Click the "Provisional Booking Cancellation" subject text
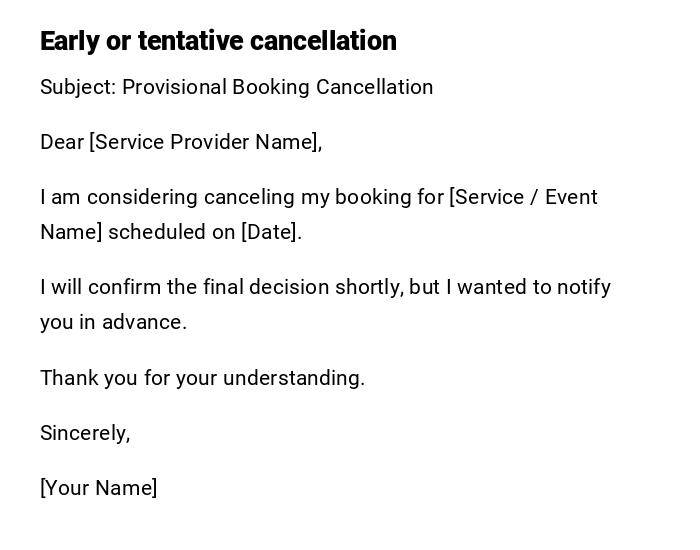The width and height of the screenshot is (700, 550). pyautogui.click(x=278, y=87)
